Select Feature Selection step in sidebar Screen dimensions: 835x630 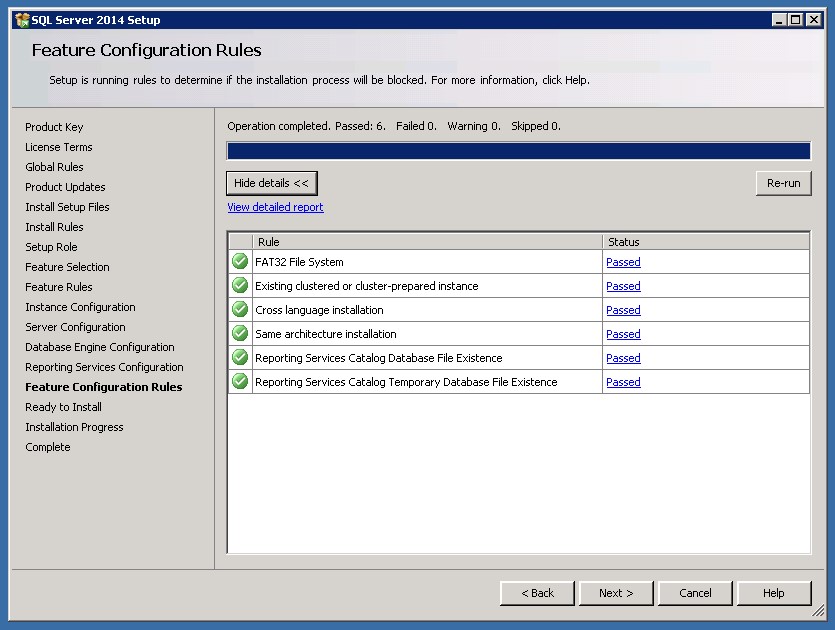(67, 267)
